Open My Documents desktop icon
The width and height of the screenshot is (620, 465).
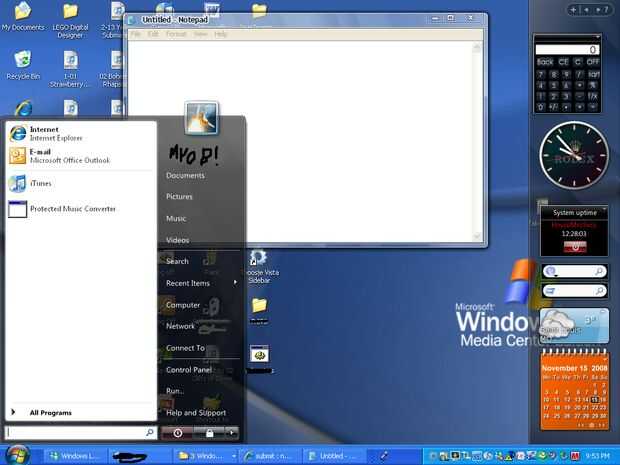(x=23, y=16)
